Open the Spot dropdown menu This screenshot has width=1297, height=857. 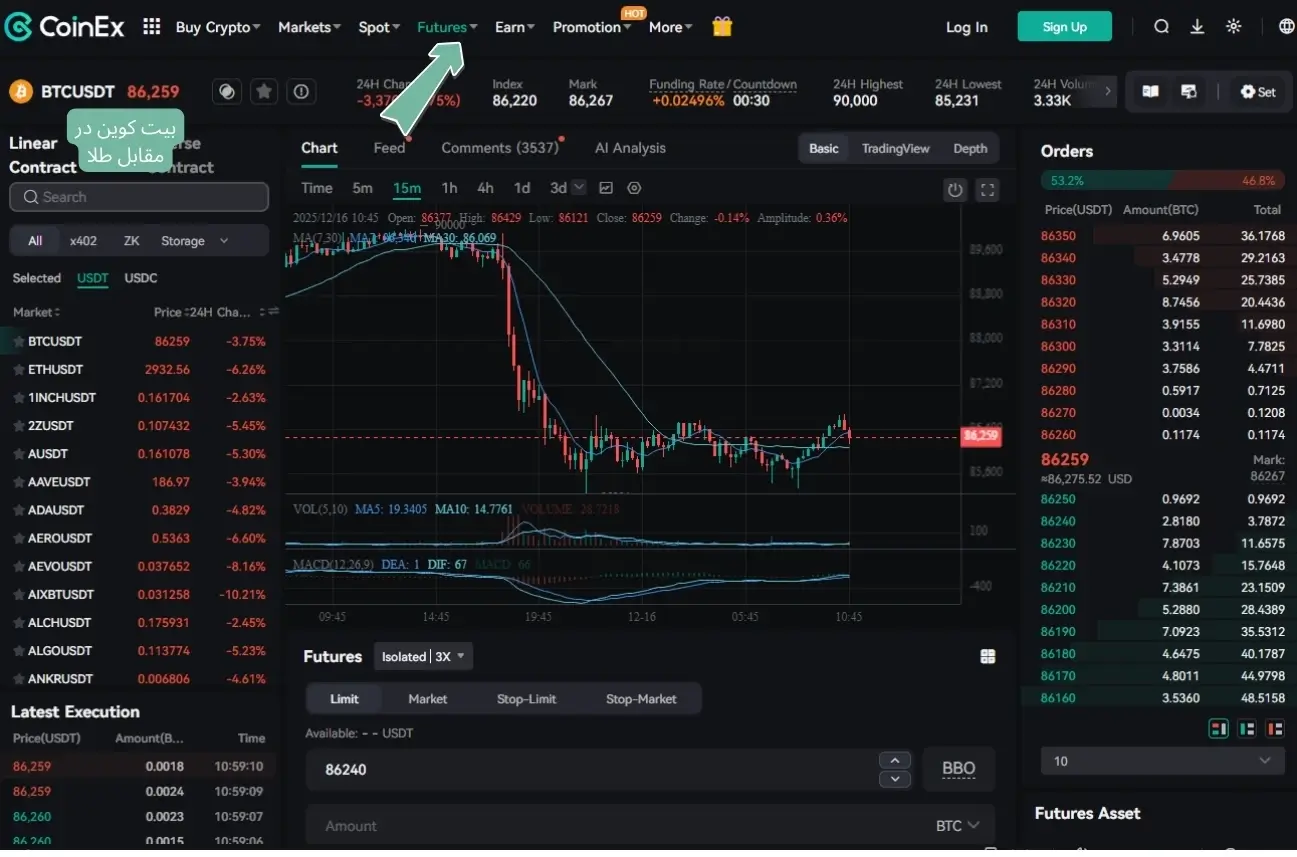coord(379,27)
